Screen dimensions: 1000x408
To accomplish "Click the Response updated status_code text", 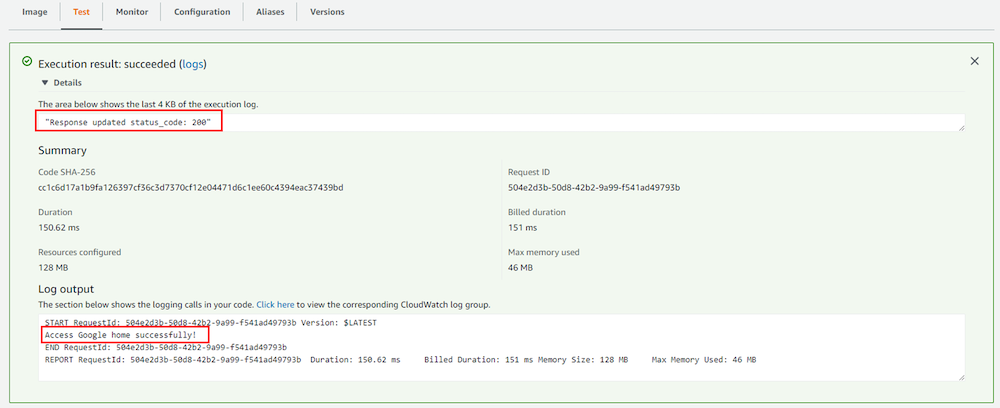I will click(x=128, y=121).
